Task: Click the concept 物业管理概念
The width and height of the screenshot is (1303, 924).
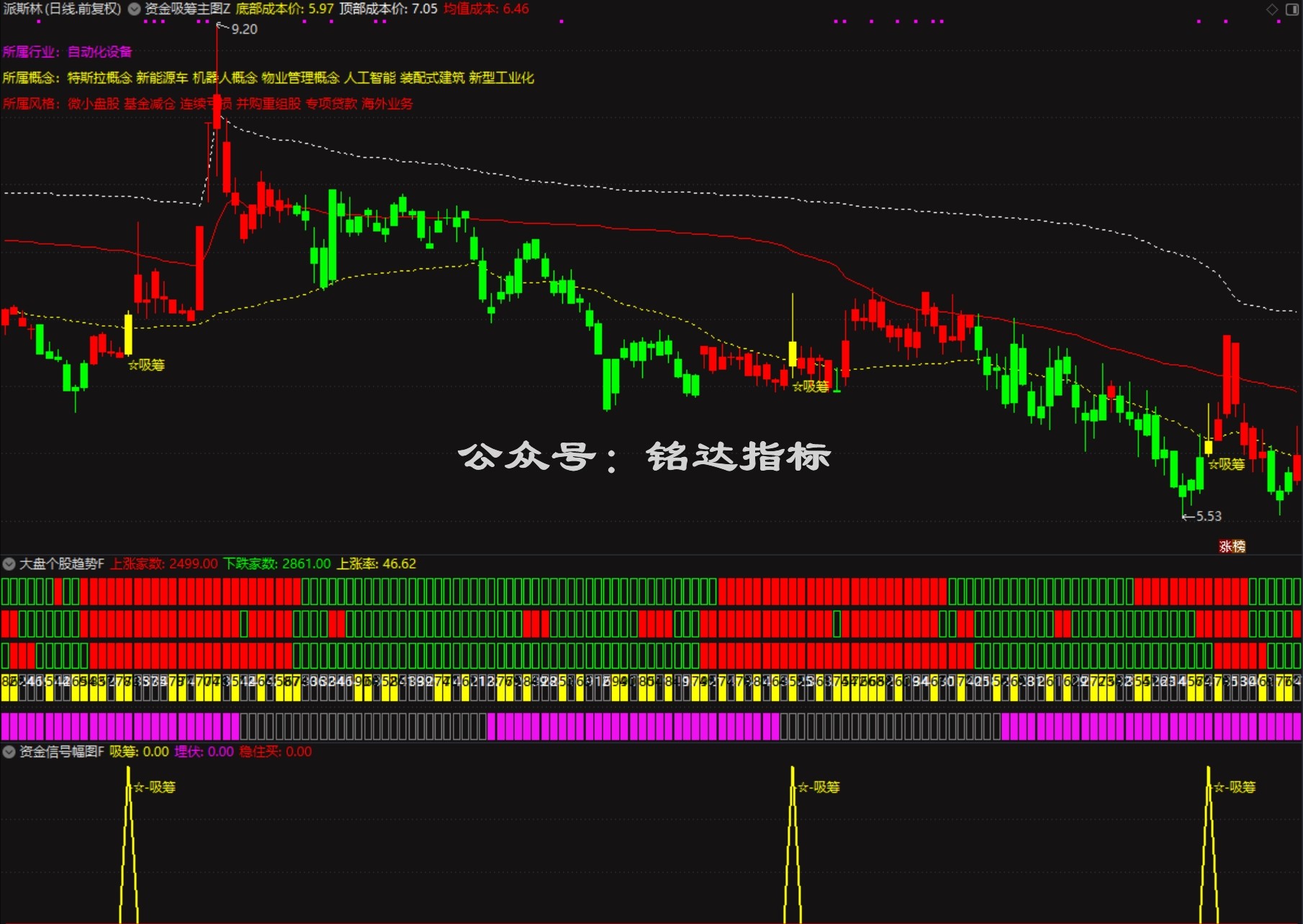Action: (300, 78)
